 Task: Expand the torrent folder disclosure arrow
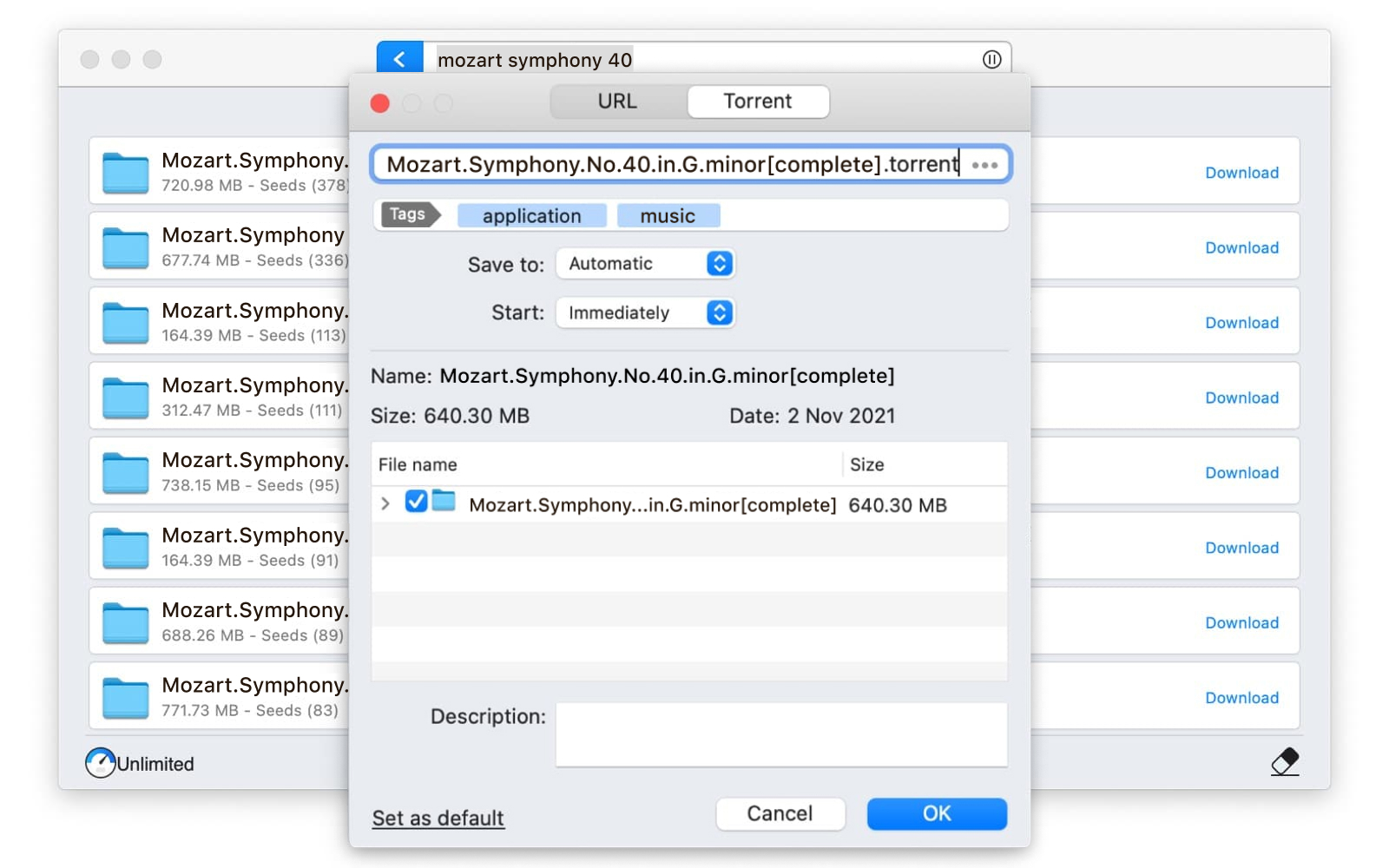[385, 503]
